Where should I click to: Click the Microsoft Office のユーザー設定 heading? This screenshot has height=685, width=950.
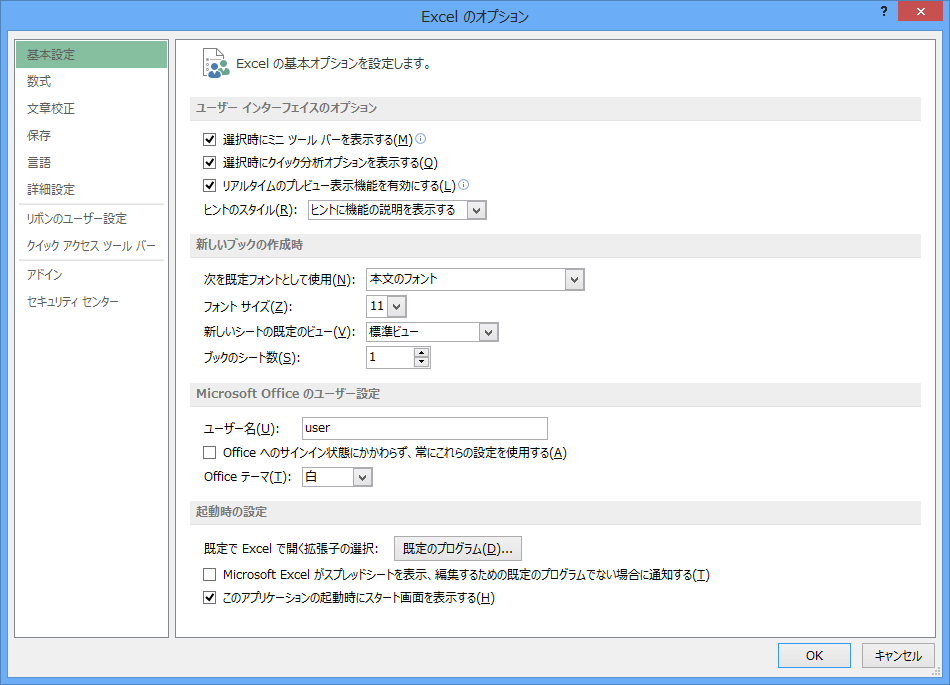[x=288, y=394]
